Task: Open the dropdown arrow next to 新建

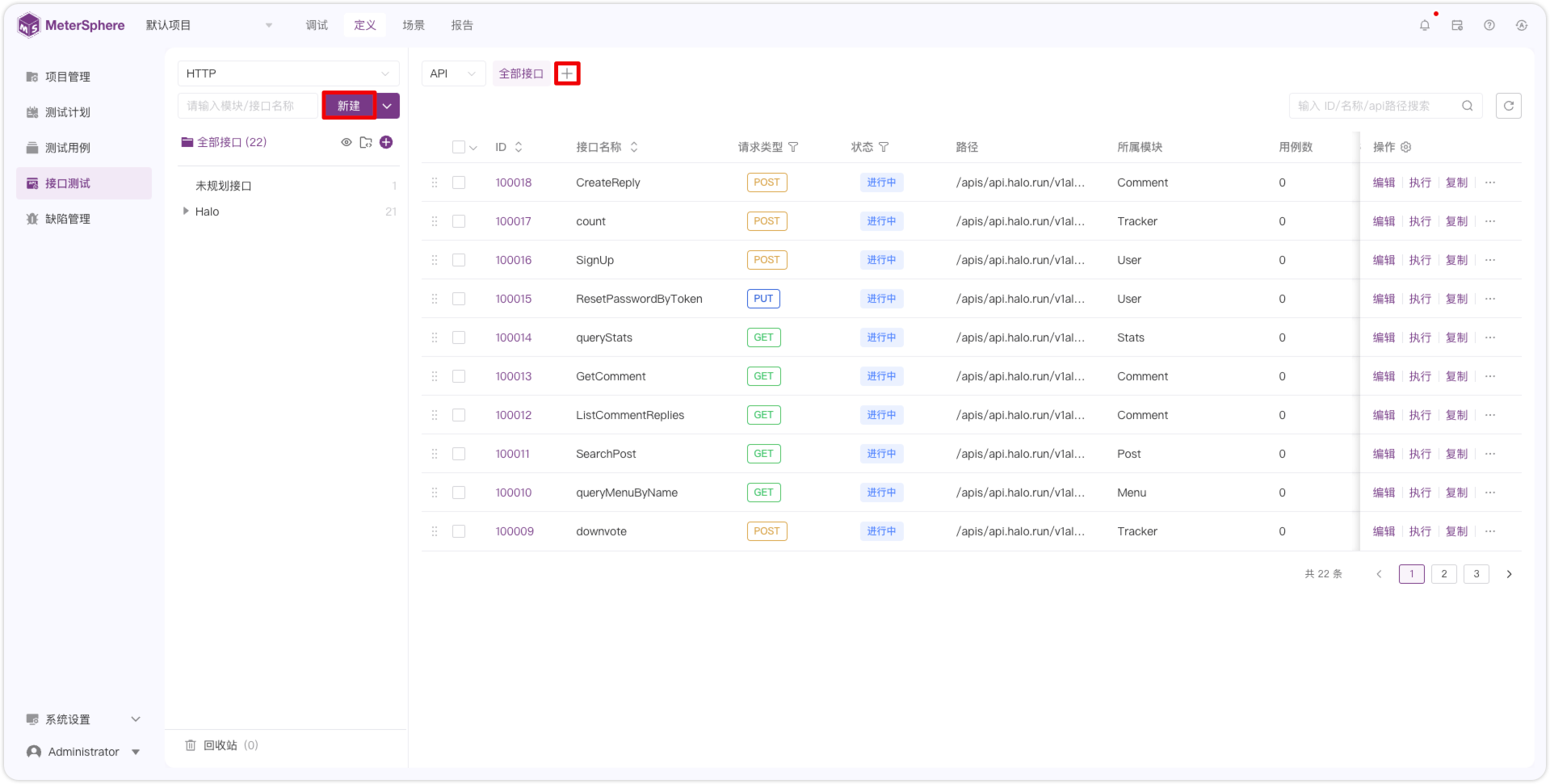Action: 388,106
